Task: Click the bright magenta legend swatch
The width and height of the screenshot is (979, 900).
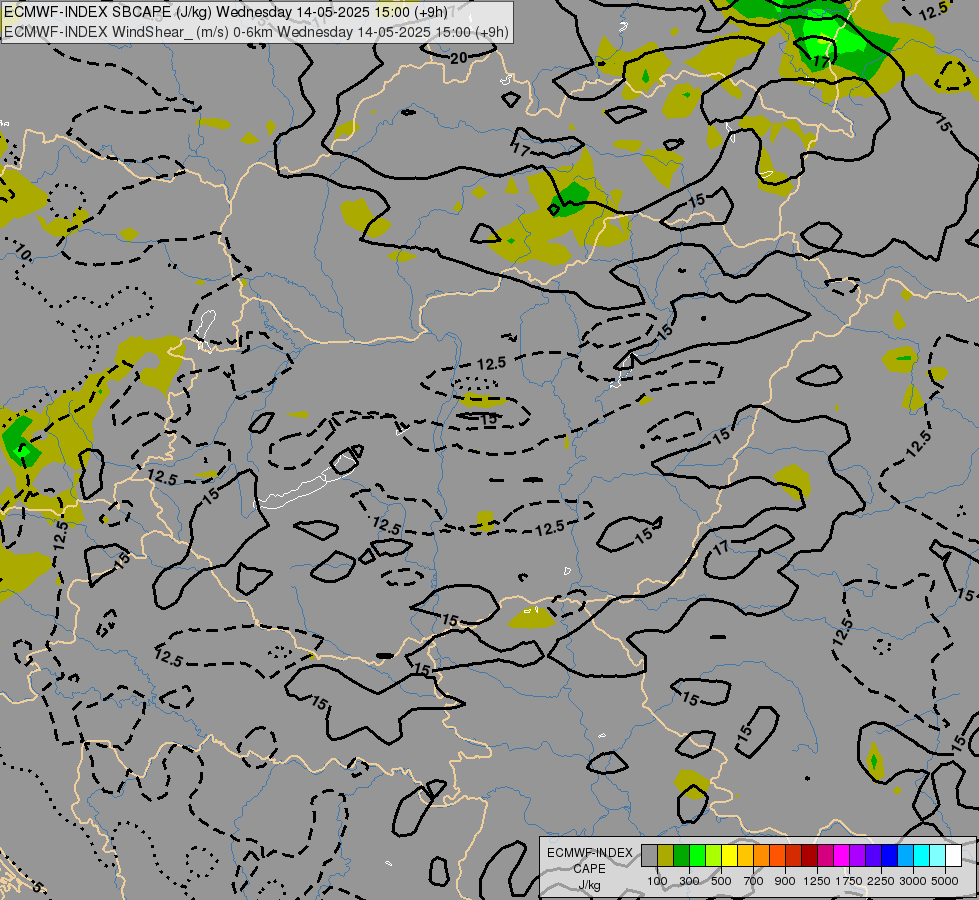Action: point(842,855)
